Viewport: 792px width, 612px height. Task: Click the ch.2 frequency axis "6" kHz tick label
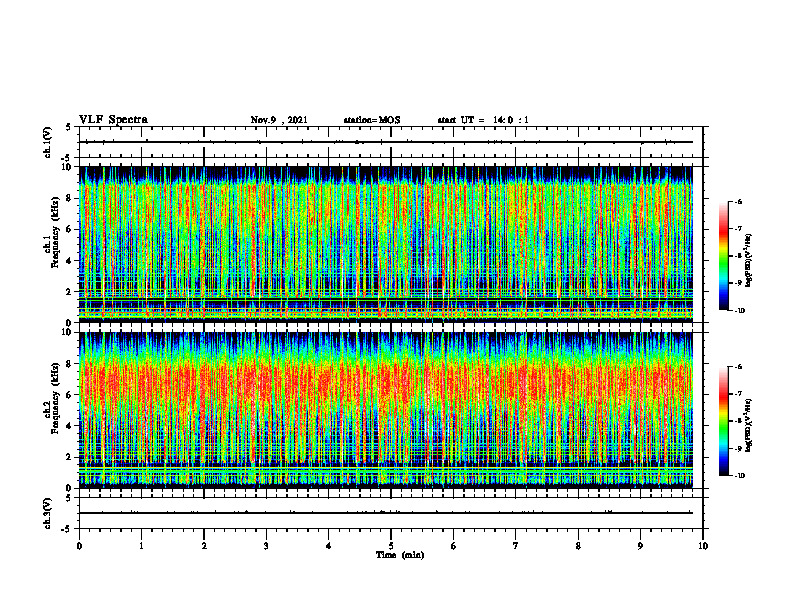[70, 395]
